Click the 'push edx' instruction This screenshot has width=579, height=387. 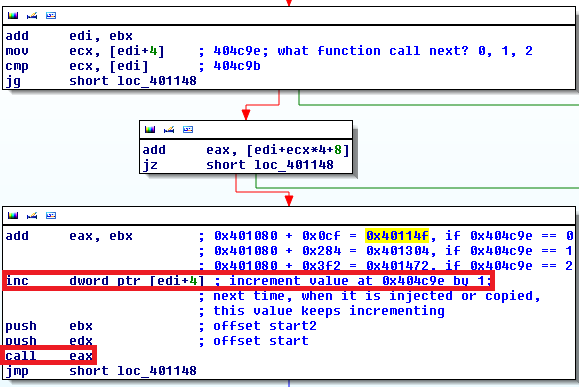tap(49, 341)
